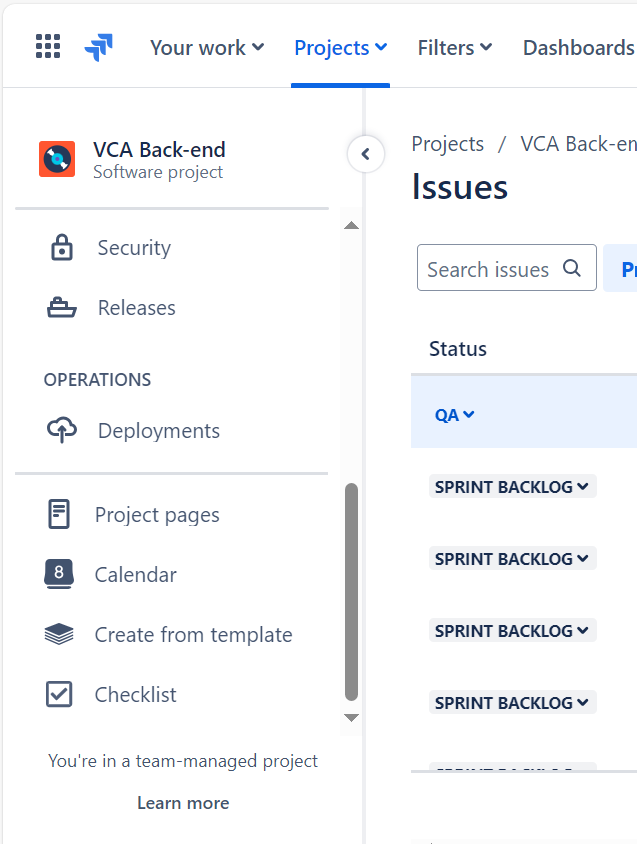Open the QA status dropdown

coord(454,415)
